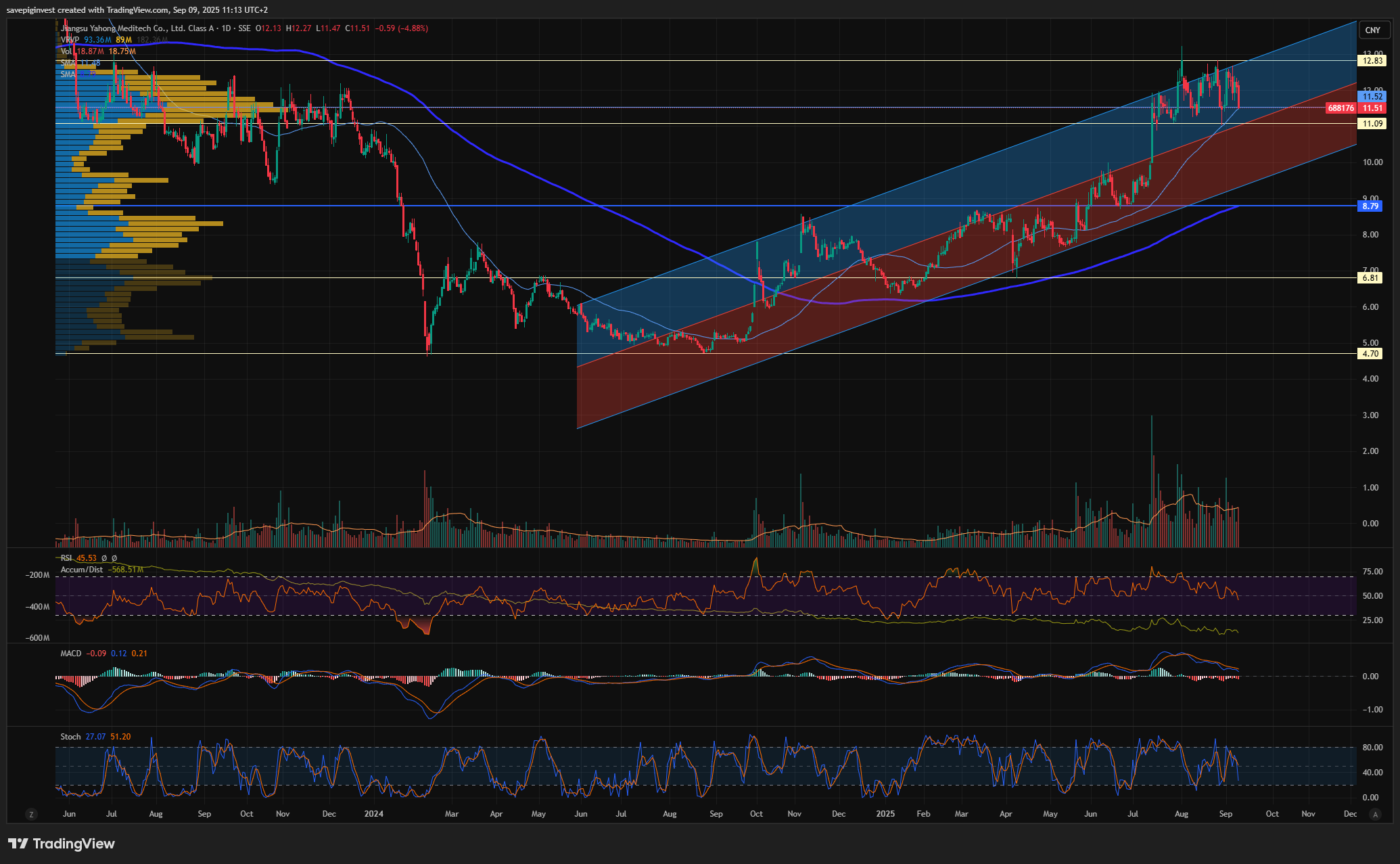The height and width of the screenshot is (864, 1400).
Task: Click the RSI indicator label
Action: [66, 558]
